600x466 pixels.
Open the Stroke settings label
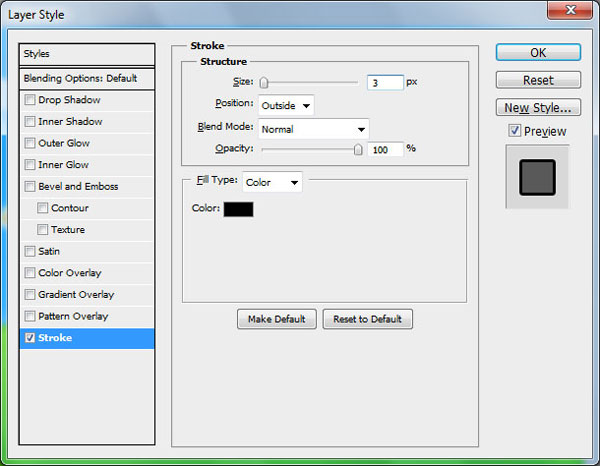[55, 338]
